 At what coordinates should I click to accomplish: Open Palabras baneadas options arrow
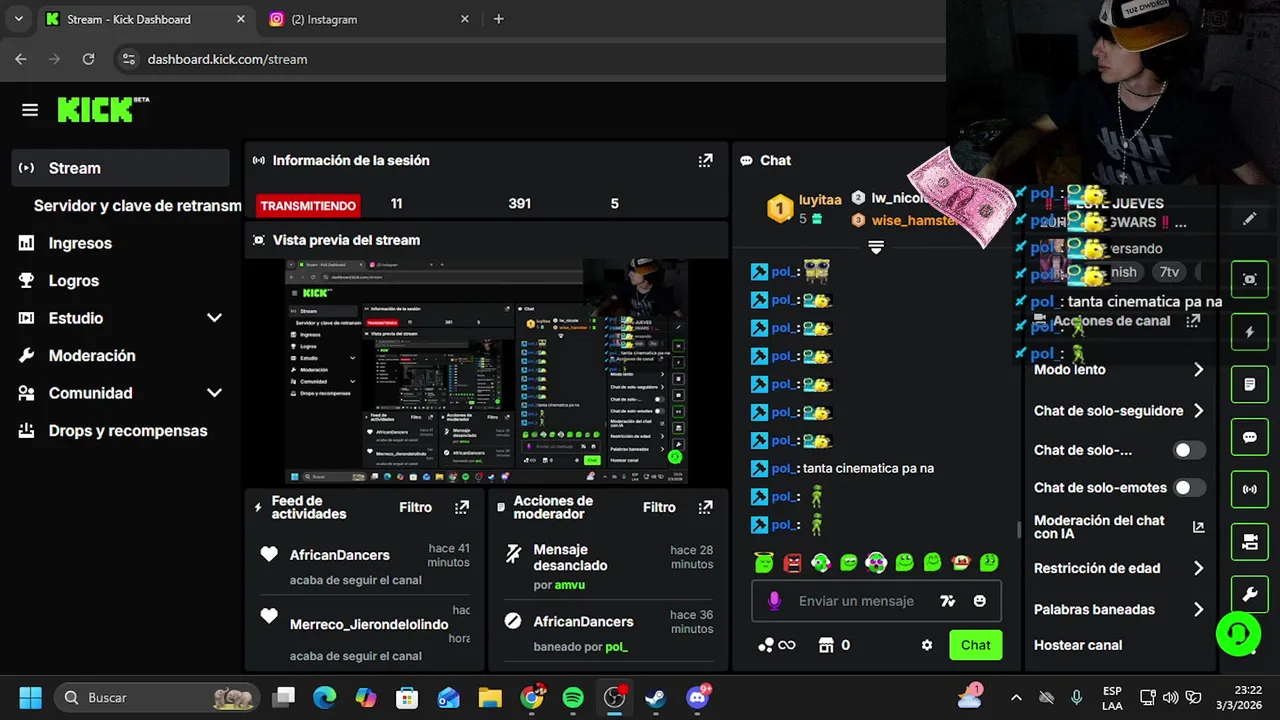tap(1198, 609)
